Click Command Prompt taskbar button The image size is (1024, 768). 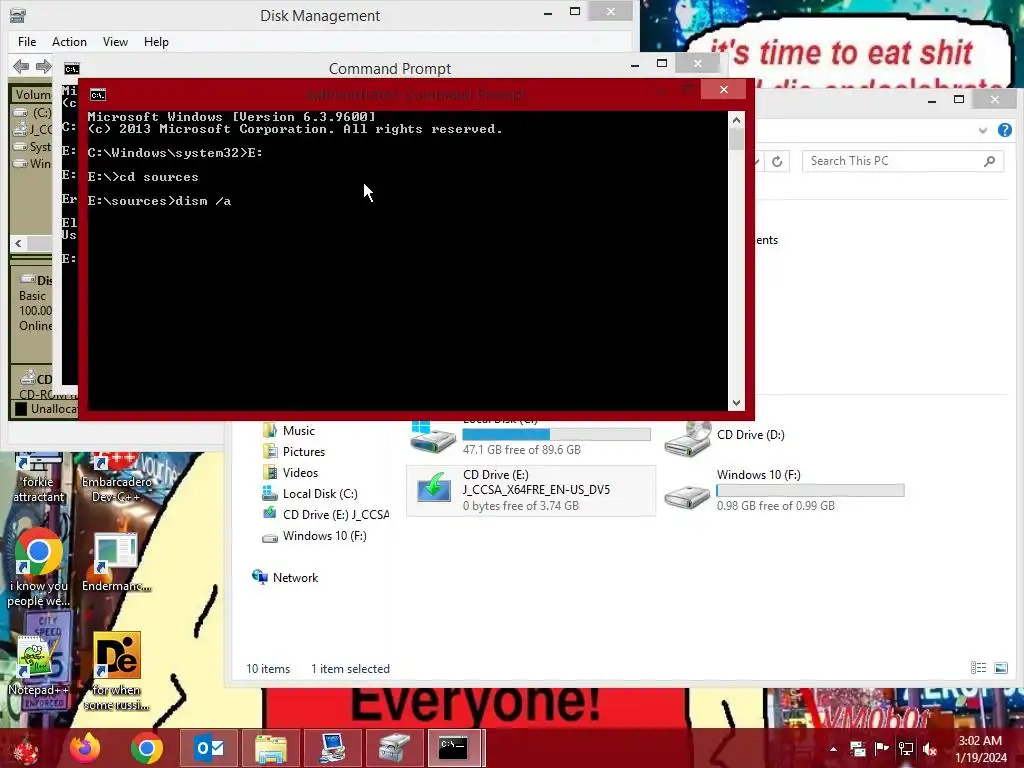pyautogui.click(x=455, y=748)
